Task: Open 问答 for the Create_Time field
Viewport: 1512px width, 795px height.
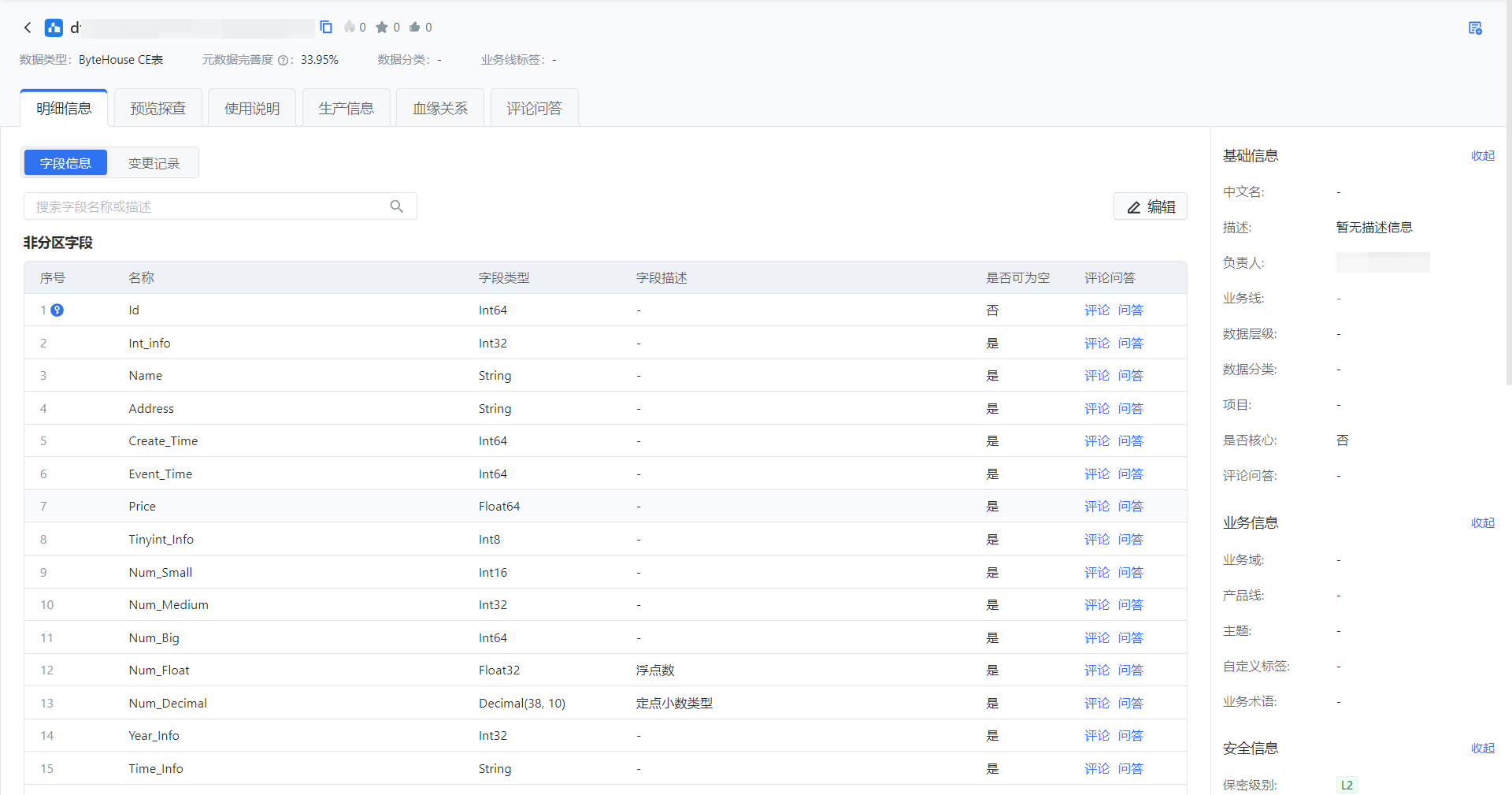Action: coord(1131,441)
